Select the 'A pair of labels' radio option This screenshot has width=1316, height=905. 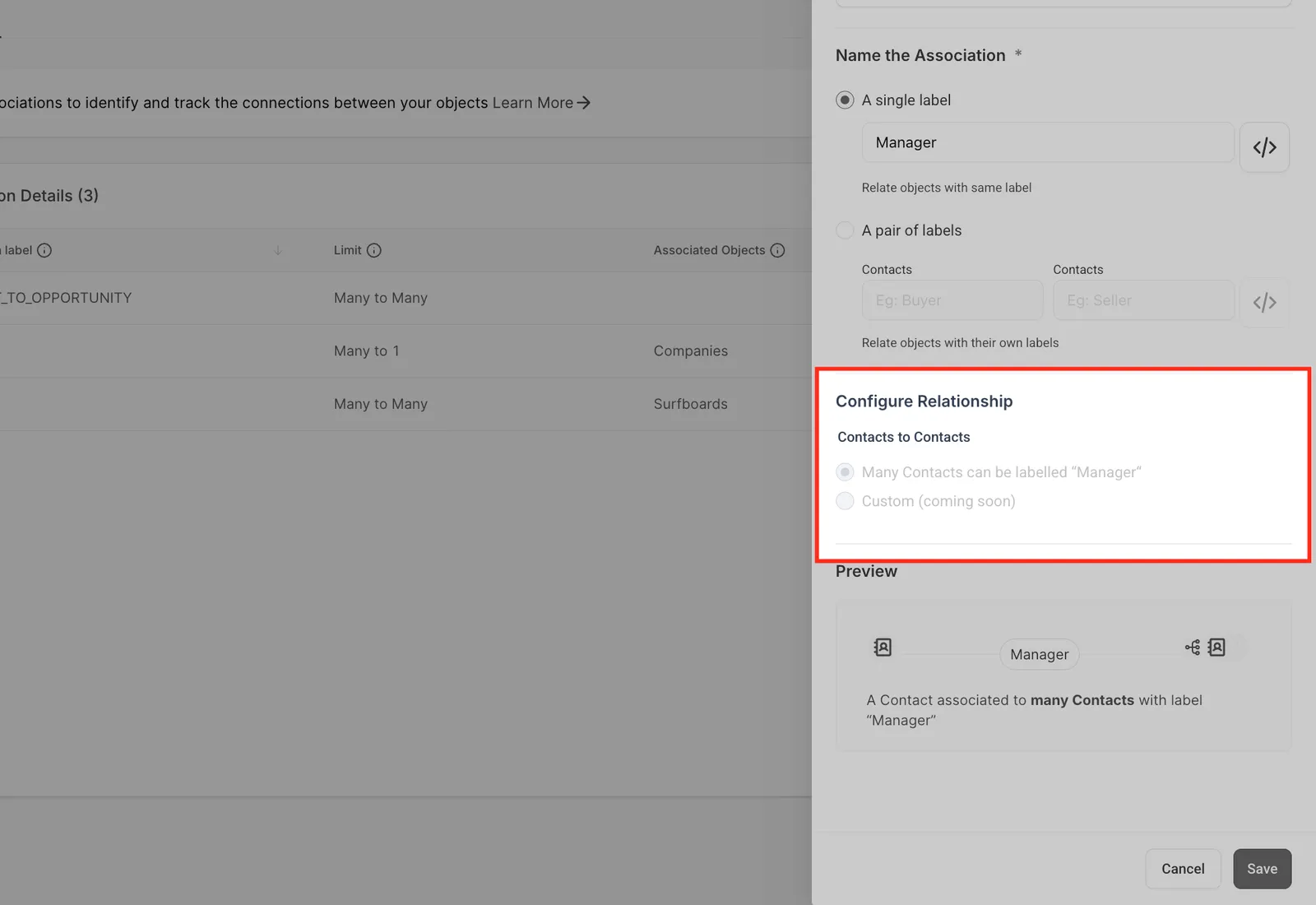(x=845, y=230)
